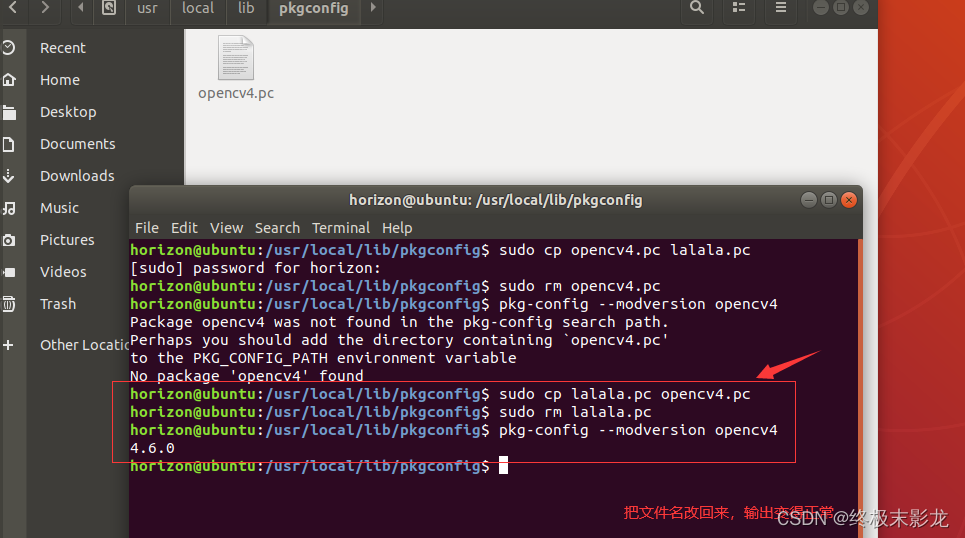This screenshot has height=538, width=965.
Task: Navigate to the local path segment
Action: [198, 8]
